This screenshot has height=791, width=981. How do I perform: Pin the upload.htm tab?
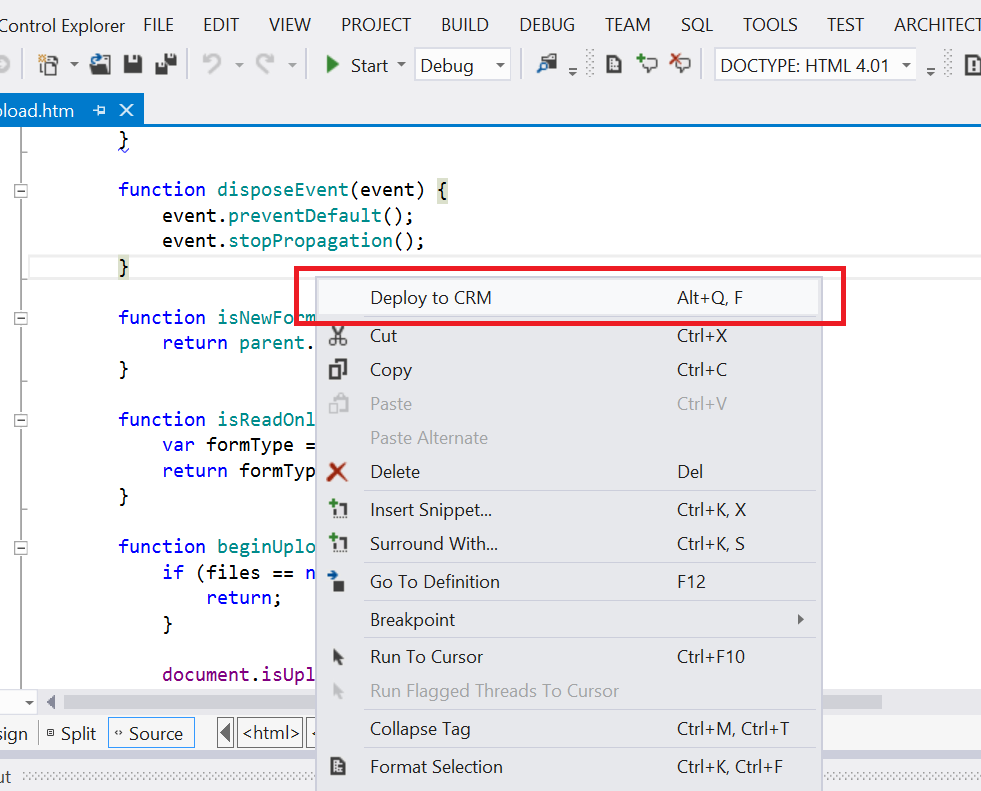tap(99, 110)
